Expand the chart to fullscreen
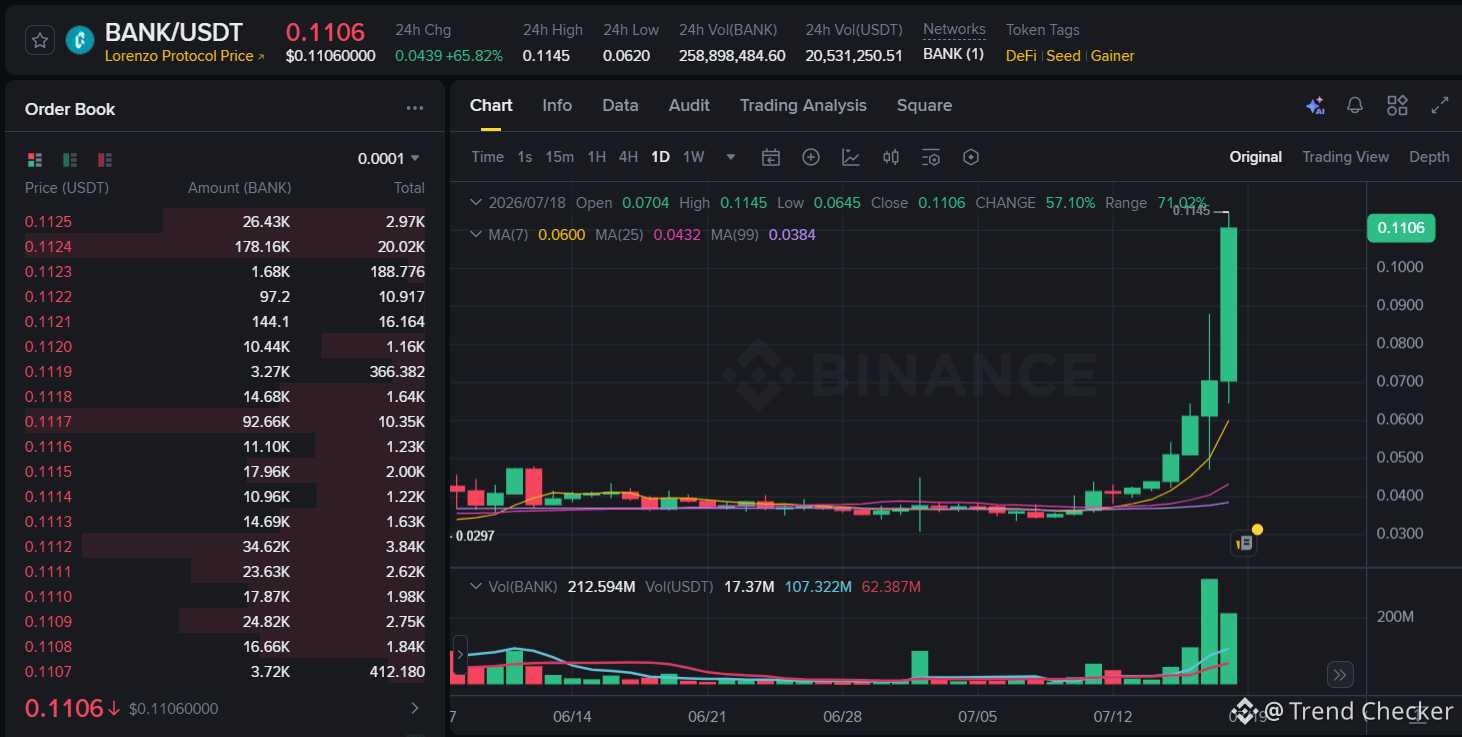1462x737 pixels. [x=1440, y=106]
